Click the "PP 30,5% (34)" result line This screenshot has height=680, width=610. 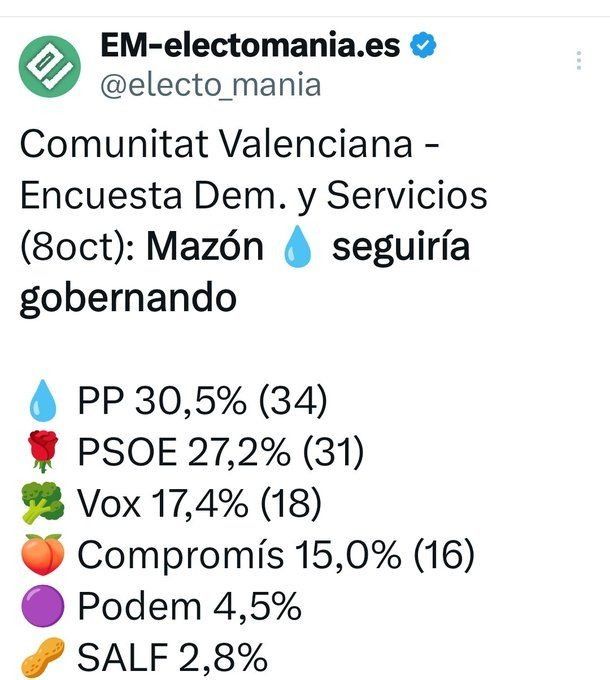[202, 402]
